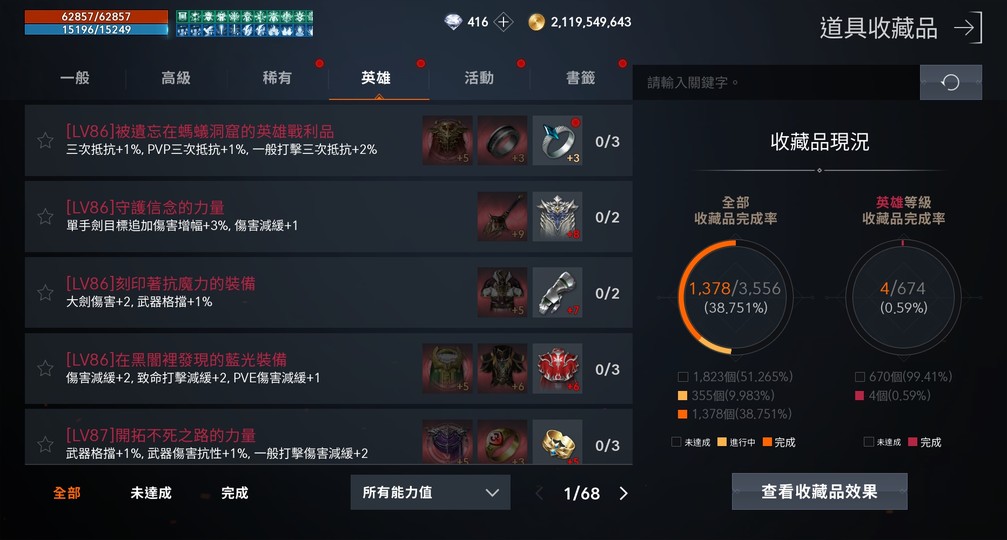Click the diamond plus icon to buy diamonds
The width and height of the screenshot is (1007, 540).
[504, 22]
